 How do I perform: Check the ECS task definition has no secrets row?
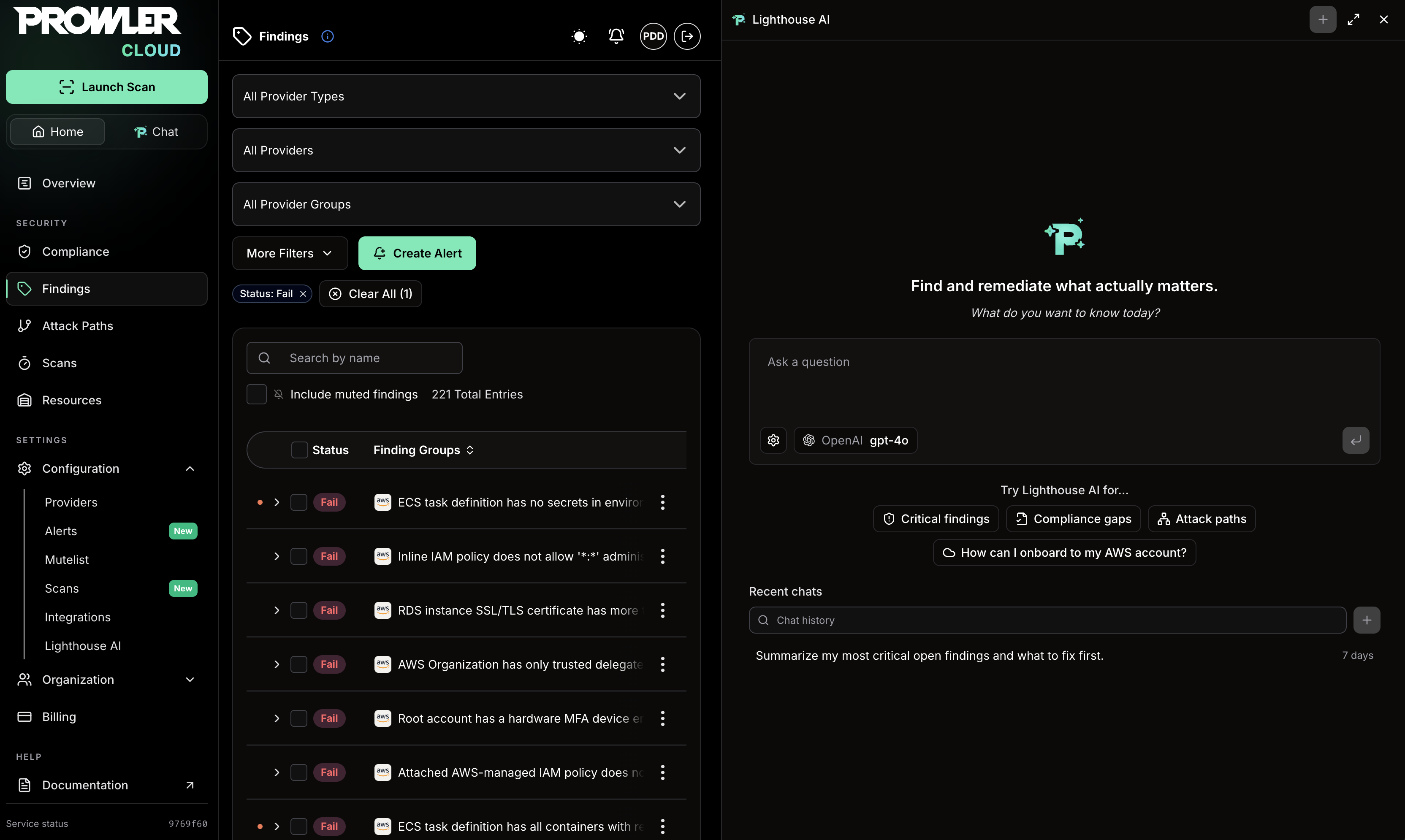(x=299, y=502)
